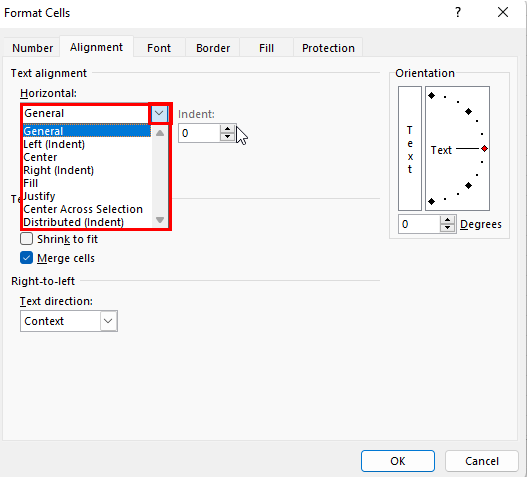The height and width of the screenshot is (478, 527).
Task: Select the Fill tab
Action: click(266, 48)
